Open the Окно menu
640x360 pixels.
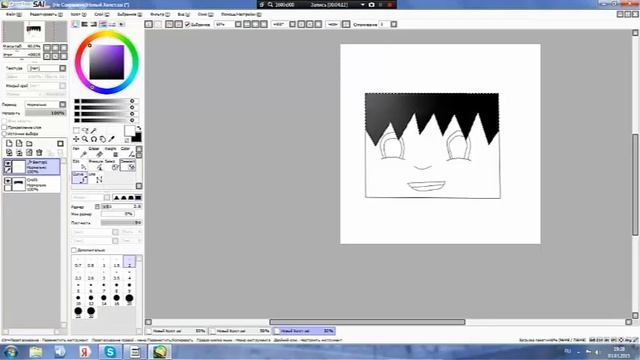click(205, 14)
